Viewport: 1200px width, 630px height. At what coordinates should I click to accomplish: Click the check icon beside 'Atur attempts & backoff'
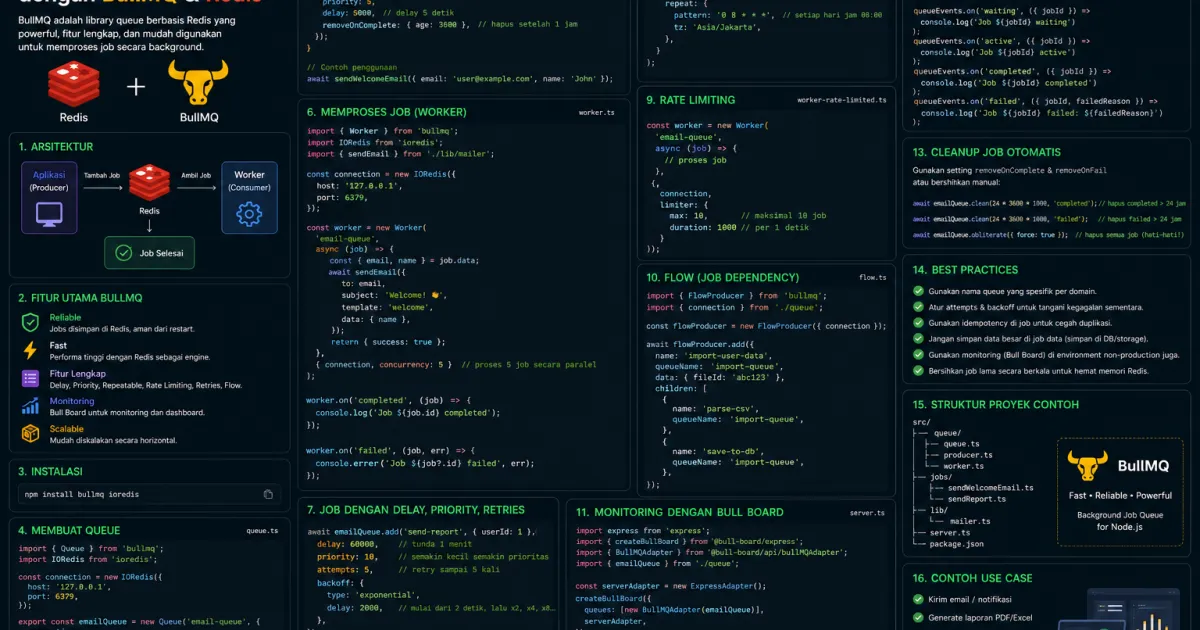coord(919,307)
